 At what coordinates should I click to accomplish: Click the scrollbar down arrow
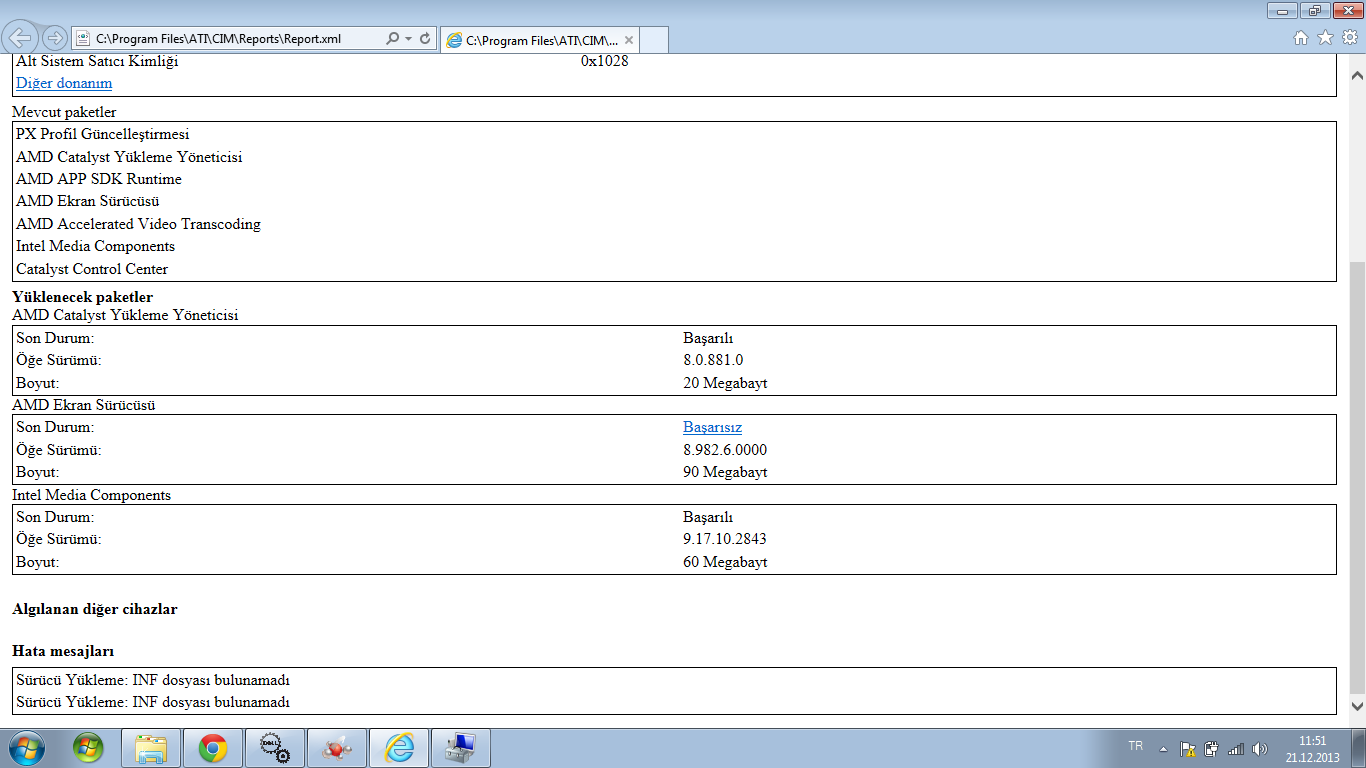(1357, 706)
